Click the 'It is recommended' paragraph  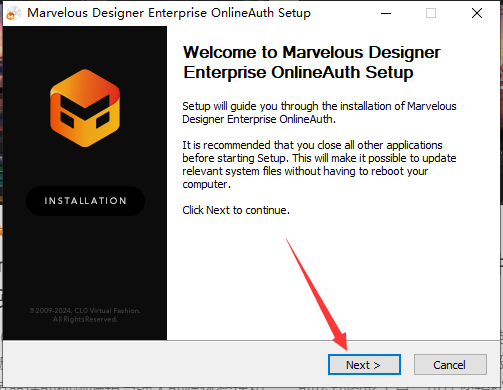(319, 165)
